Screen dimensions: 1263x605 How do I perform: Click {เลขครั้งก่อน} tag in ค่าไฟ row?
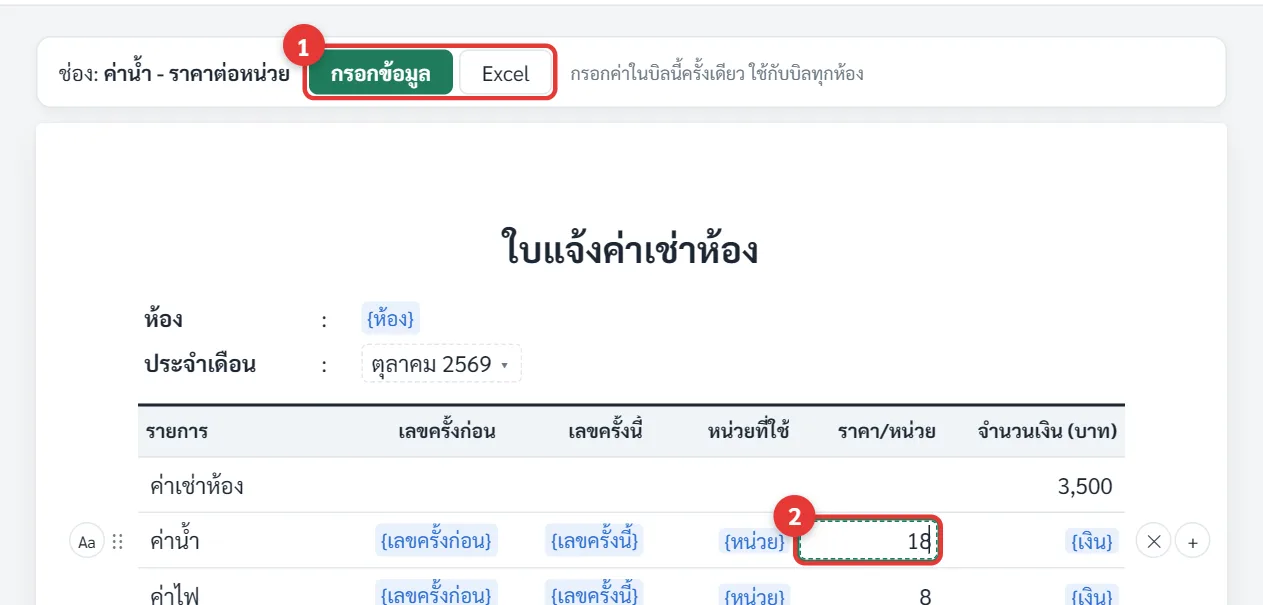(437, 596)
